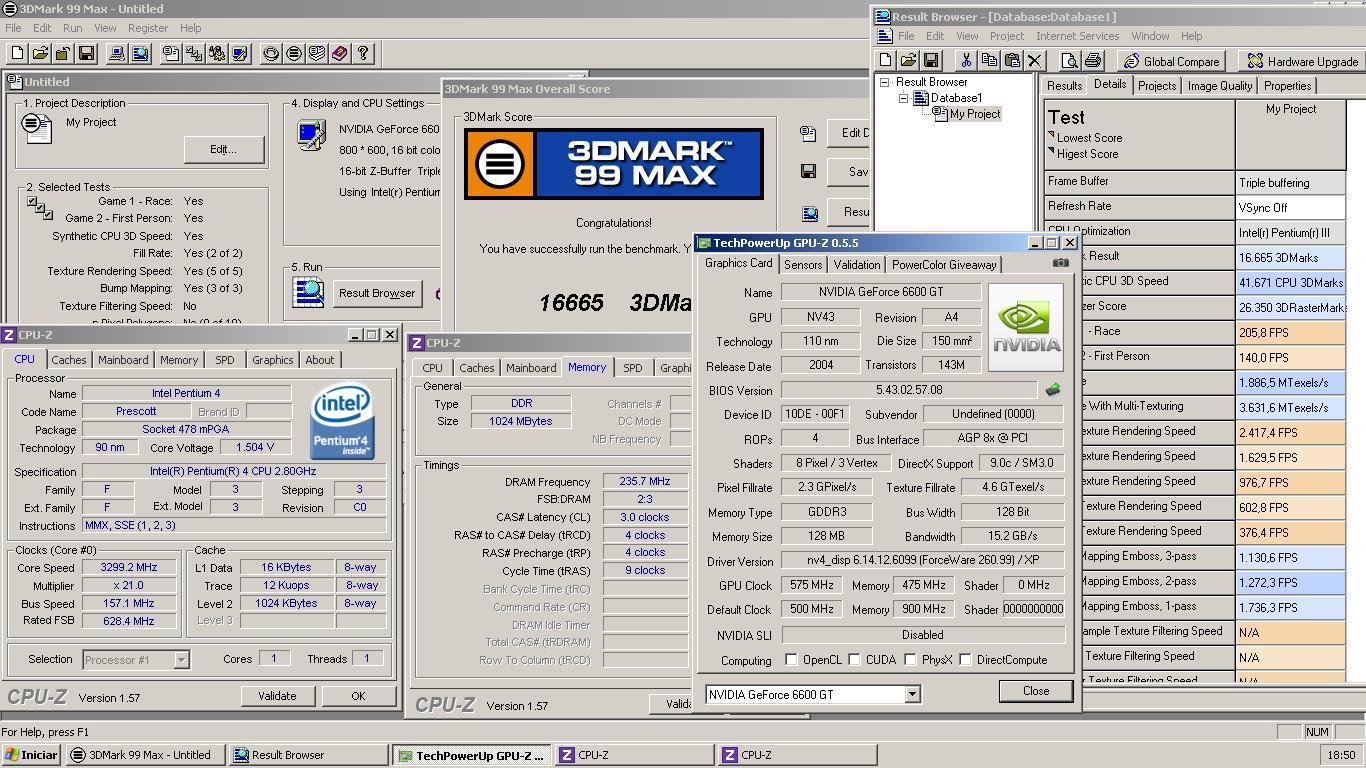
Task: Switch to the Image Quality tab in Result Browser
Action: 1220,86
